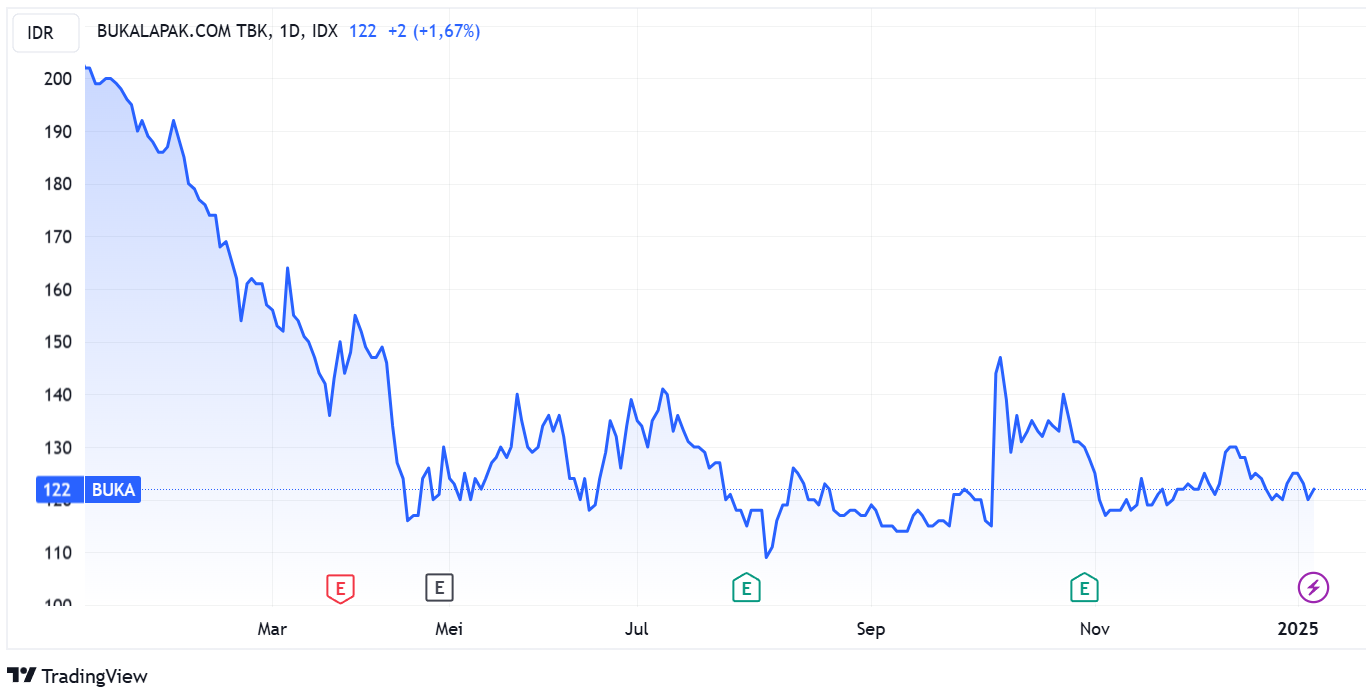Image resolution: width=1366 pixels, height=688 pixels.
Task: Open the gray earnings marker near Mei
Action: 439,588
